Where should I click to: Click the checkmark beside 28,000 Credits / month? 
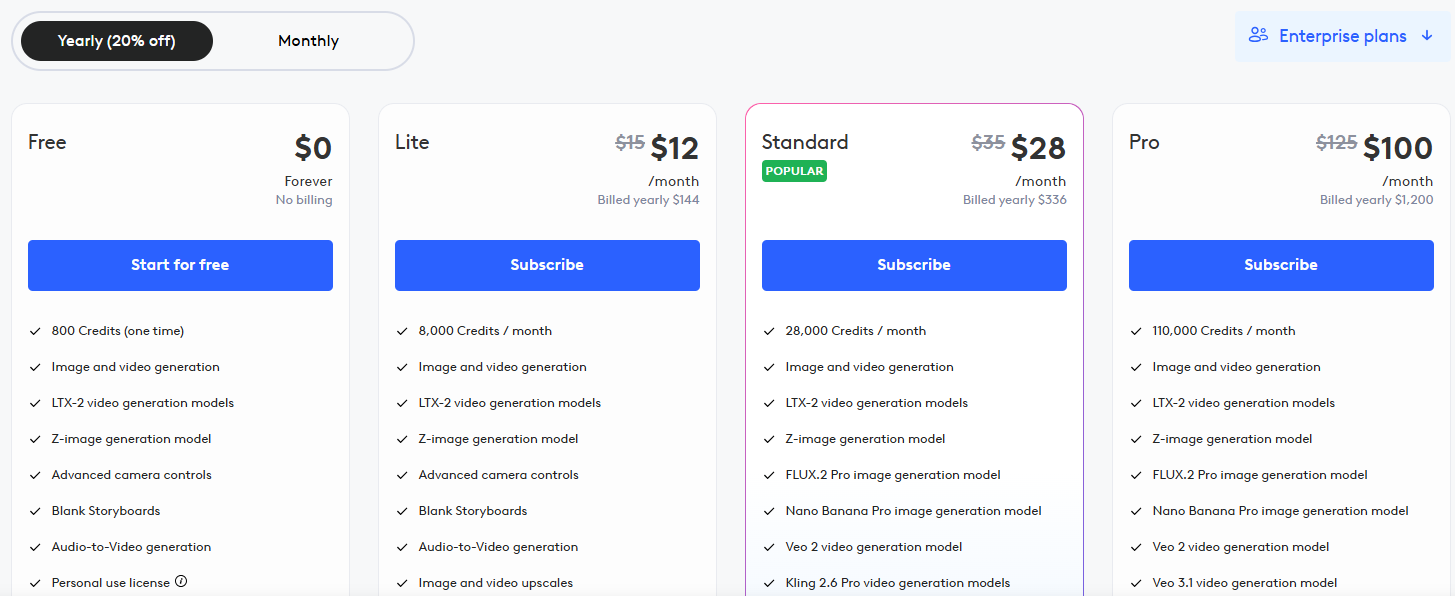[769, 330]
